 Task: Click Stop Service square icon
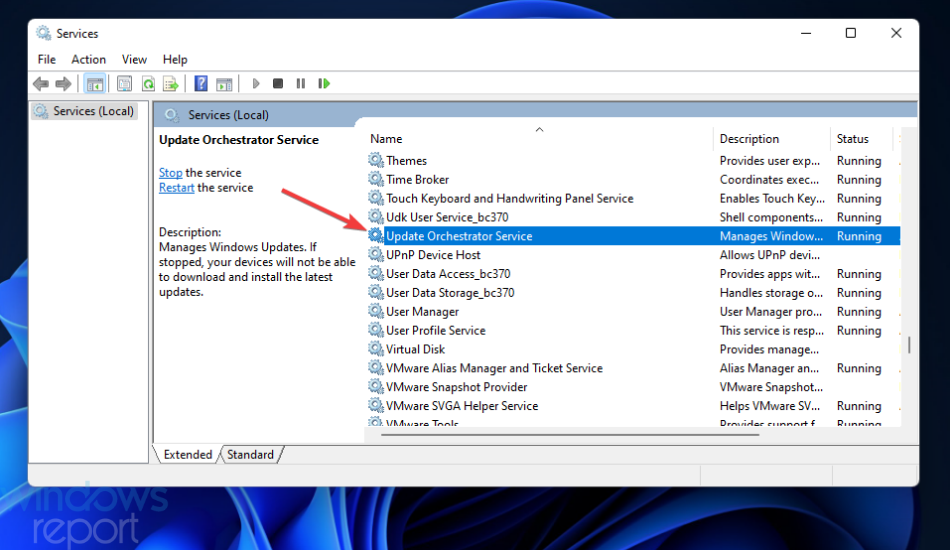(278, 84)
